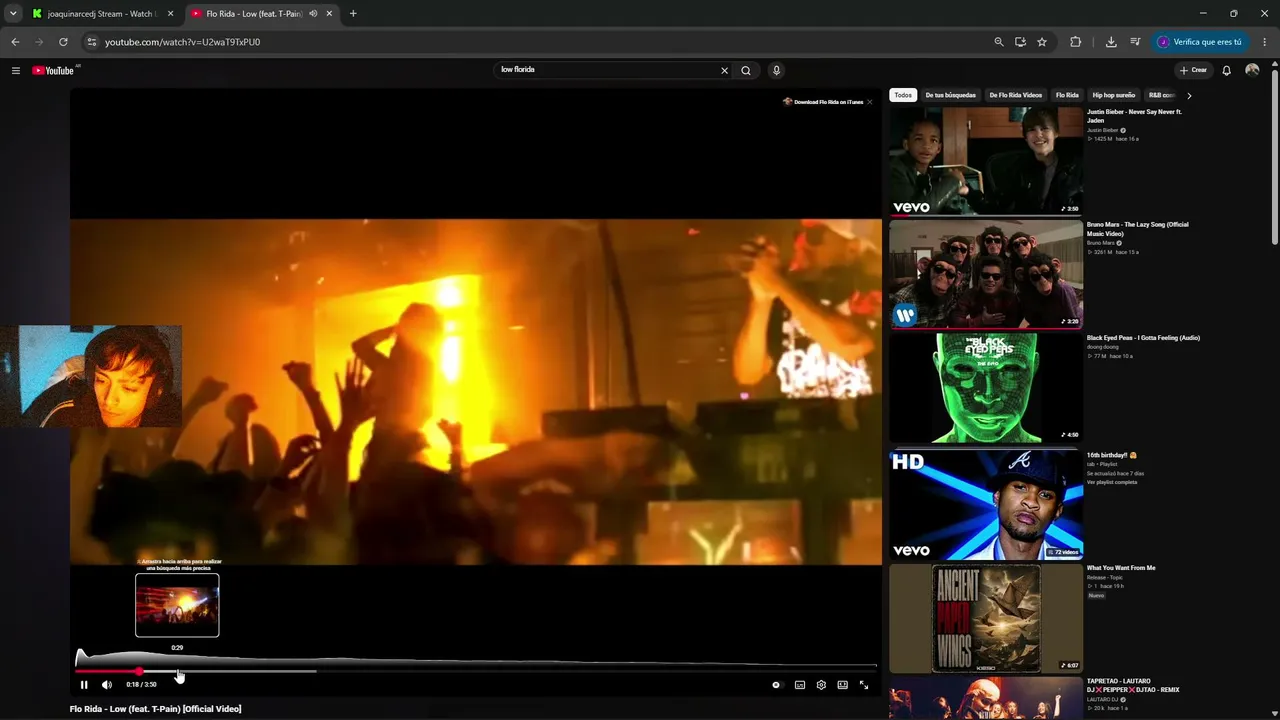1280x720 pixels.
Task: Open Justin Bieber channel name link
Action: (x=1103, y=130)
